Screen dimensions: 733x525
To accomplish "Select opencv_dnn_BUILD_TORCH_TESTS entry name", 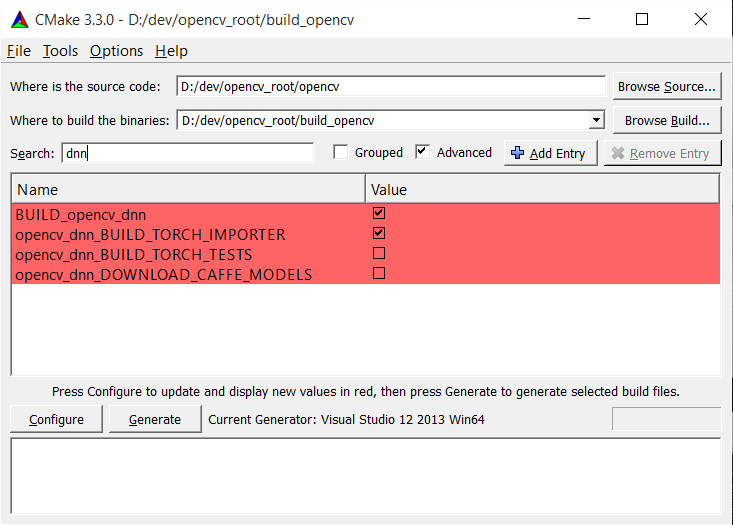I will 134,254.
